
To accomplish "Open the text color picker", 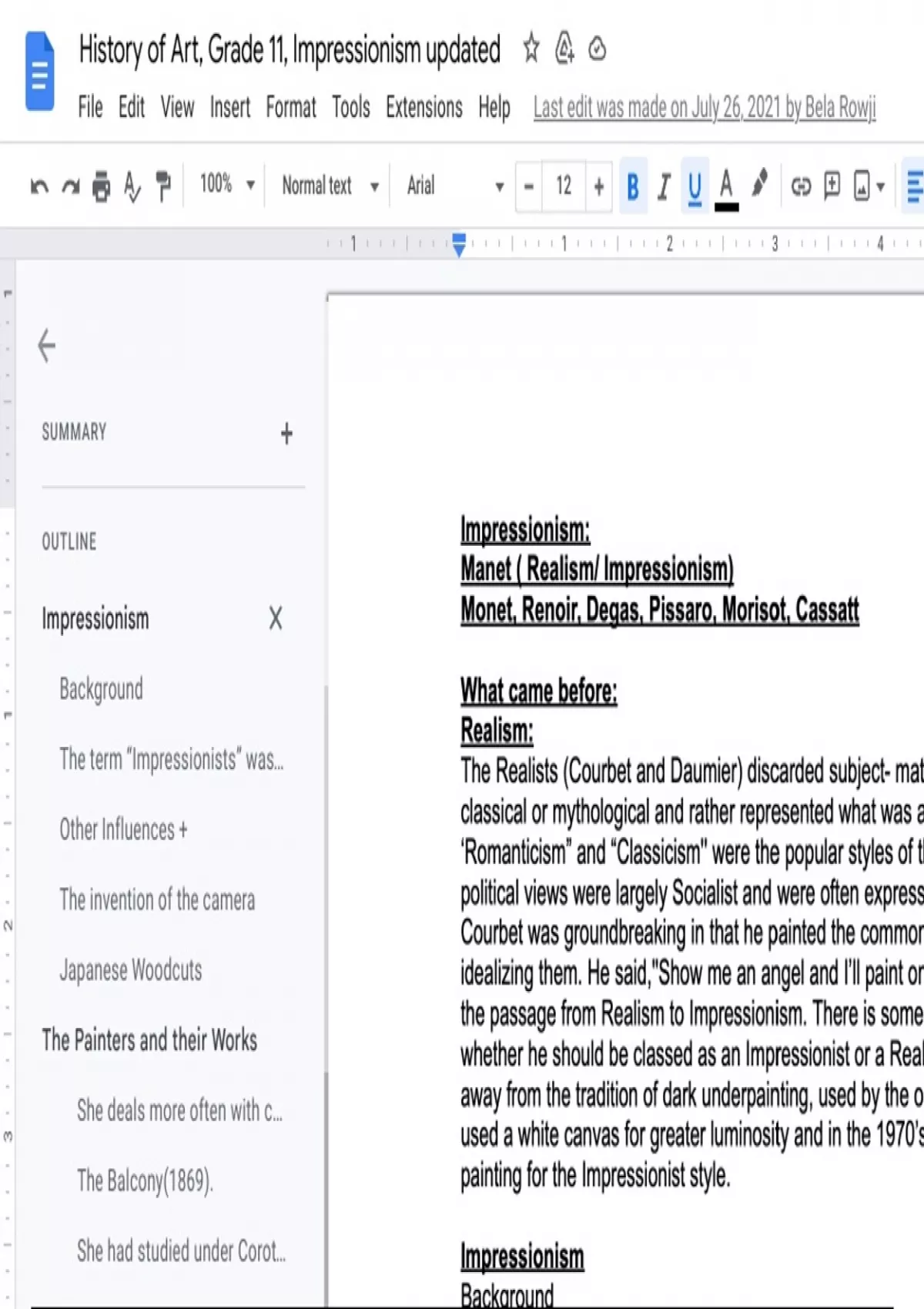I will [726, 186].
